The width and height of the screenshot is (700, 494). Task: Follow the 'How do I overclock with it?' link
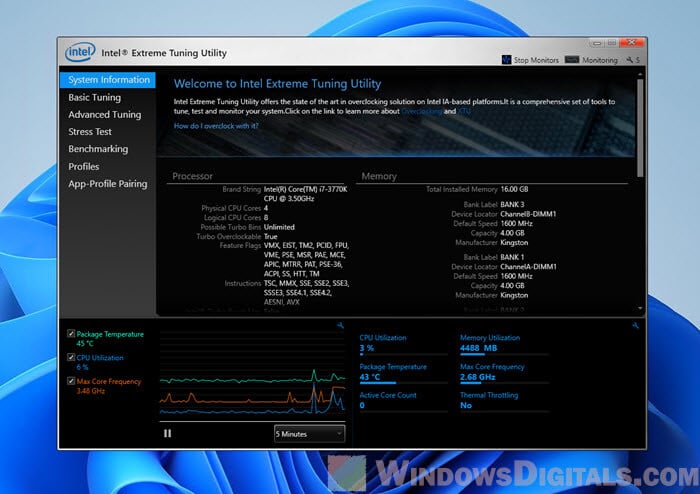click(216, 126)
